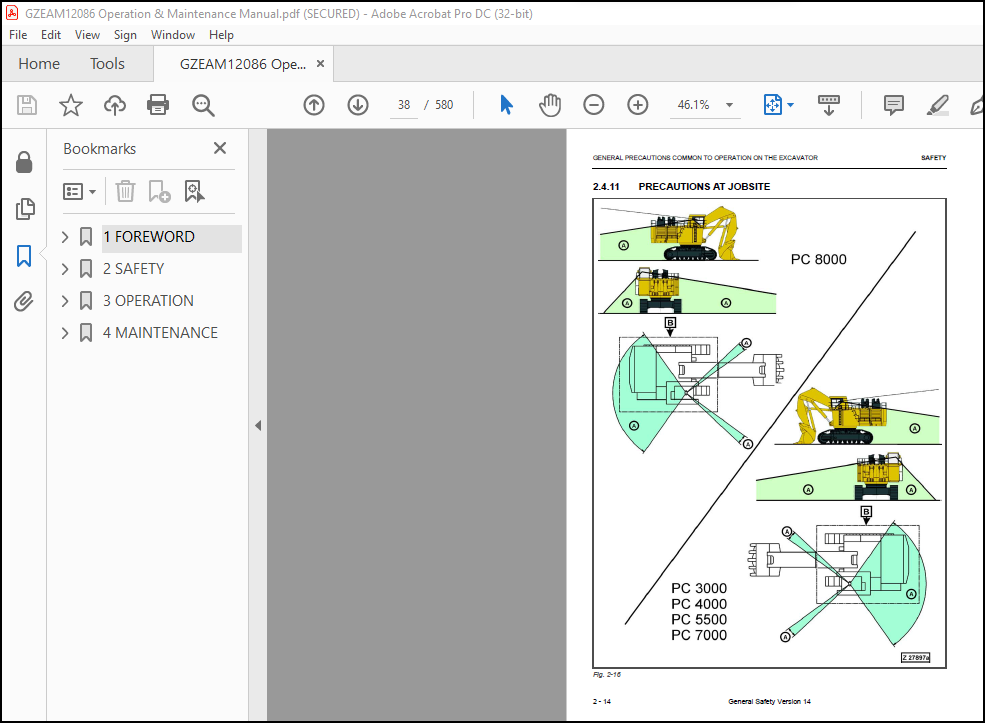
Task: Go to next page arrow
Action: [x=357, y=105]
